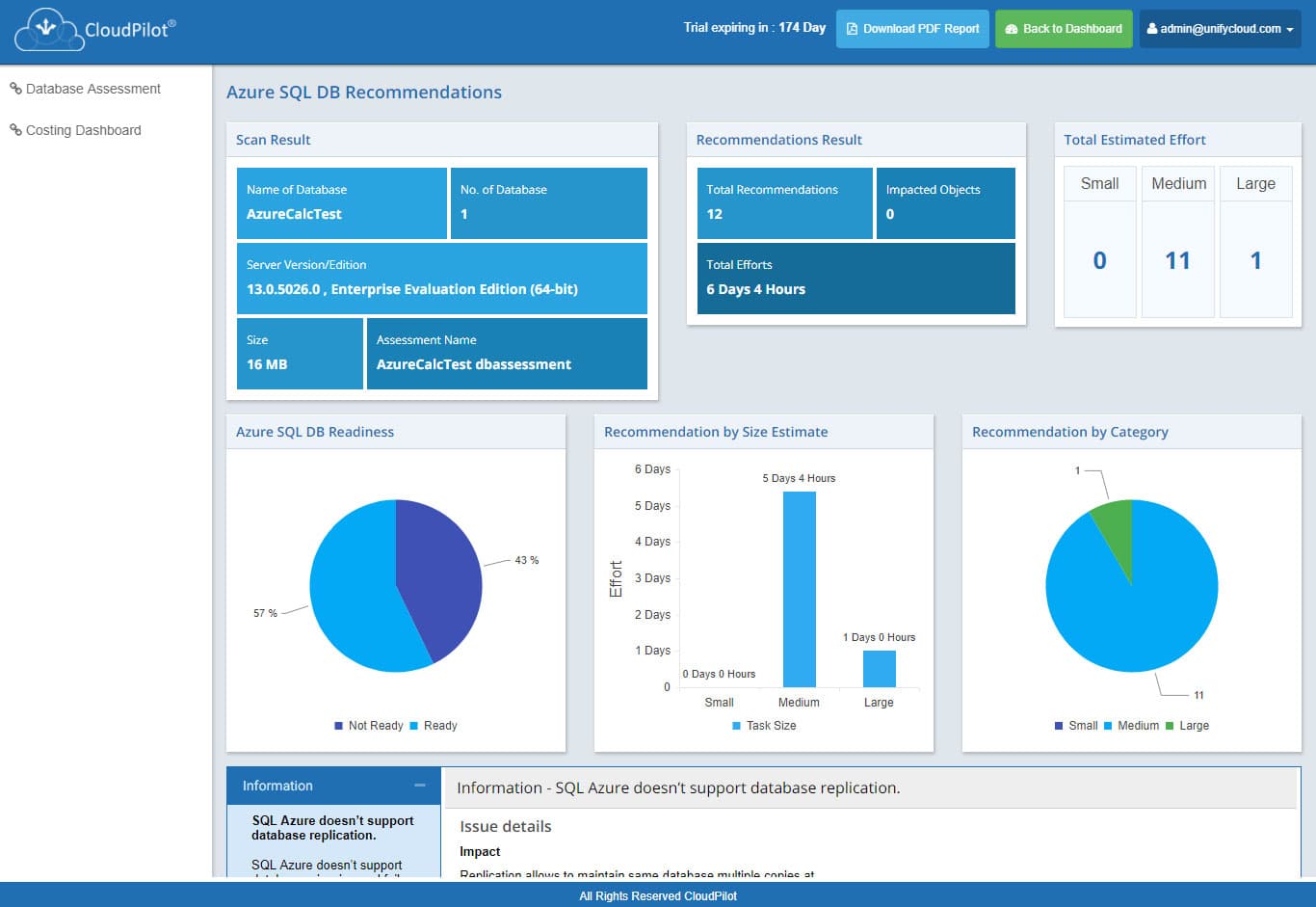Click the Recommendation by Category panel title
The image size is (1316, 907).
1070,432
